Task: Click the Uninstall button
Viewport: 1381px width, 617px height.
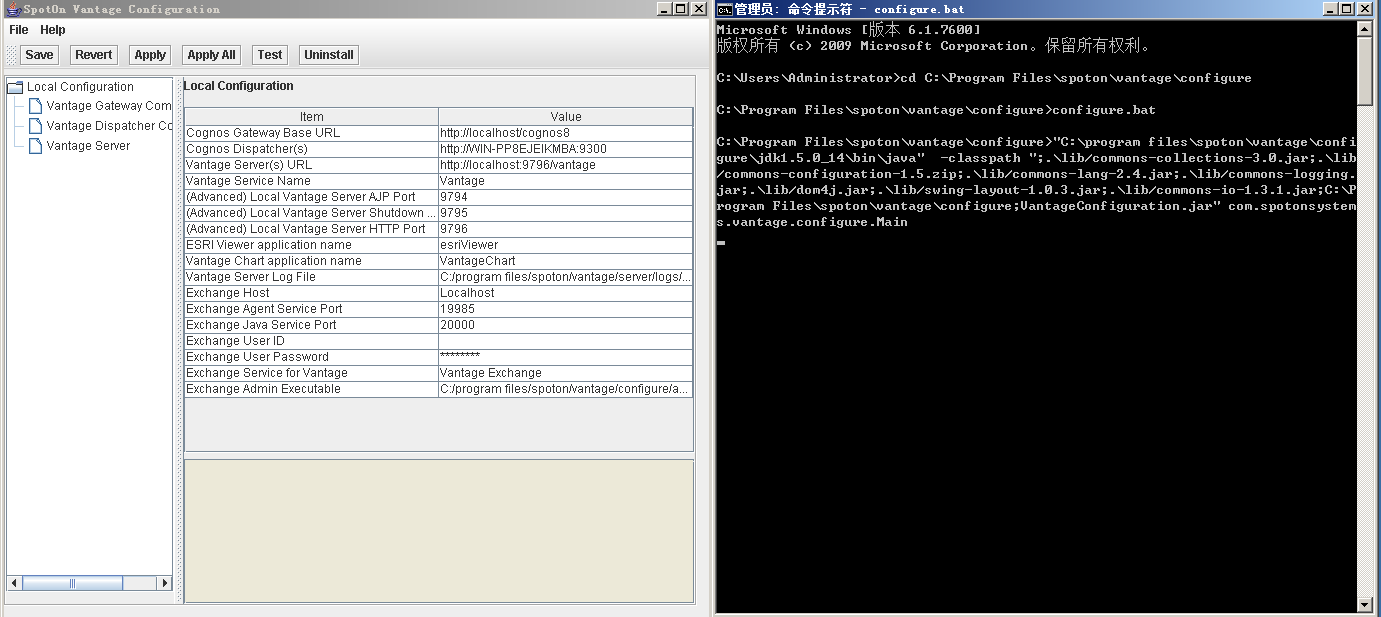Action: [329, 55]
